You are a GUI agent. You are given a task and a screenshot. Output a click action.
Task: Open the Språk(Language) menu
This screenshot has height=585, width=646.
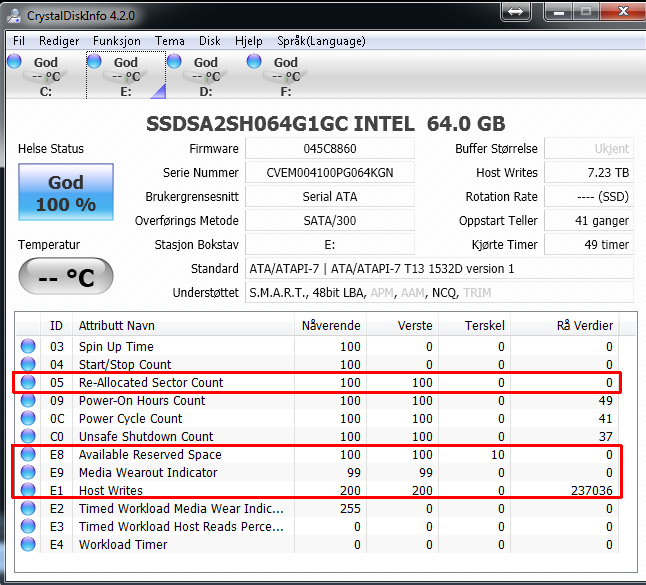(x=321, y=41)
